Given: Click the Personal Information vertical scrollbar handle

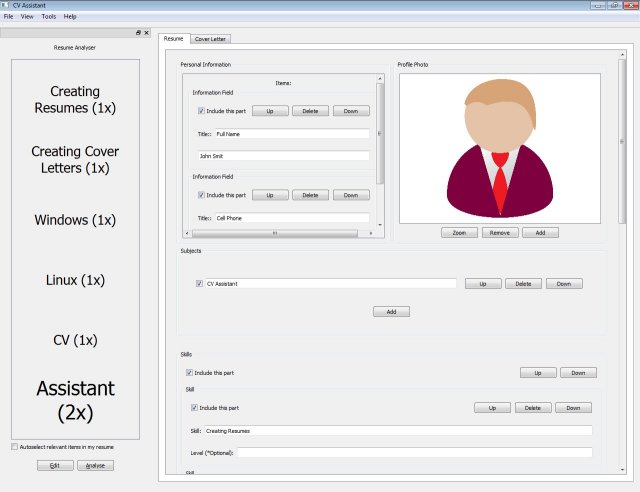Looking at the screenshot, I should tap(380, 134).
